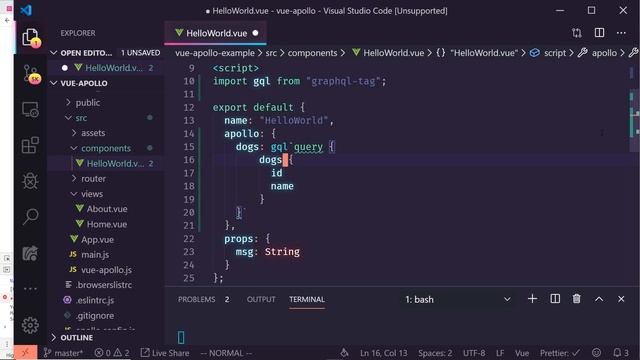The image size is (640, 360).
Task: Open the Source Control view
Action: tap(31, 74)
